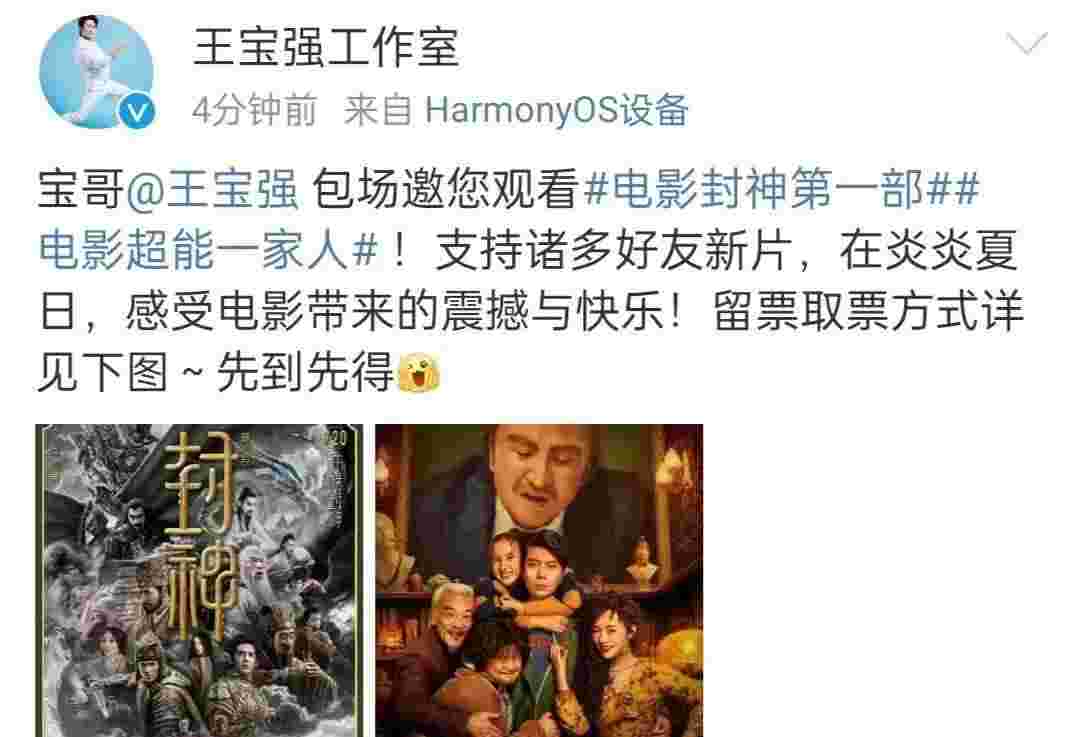This screenshot has width=1079, height=737.
Task: Click the 宝哥 text starting the post
Action: (81, 189)
